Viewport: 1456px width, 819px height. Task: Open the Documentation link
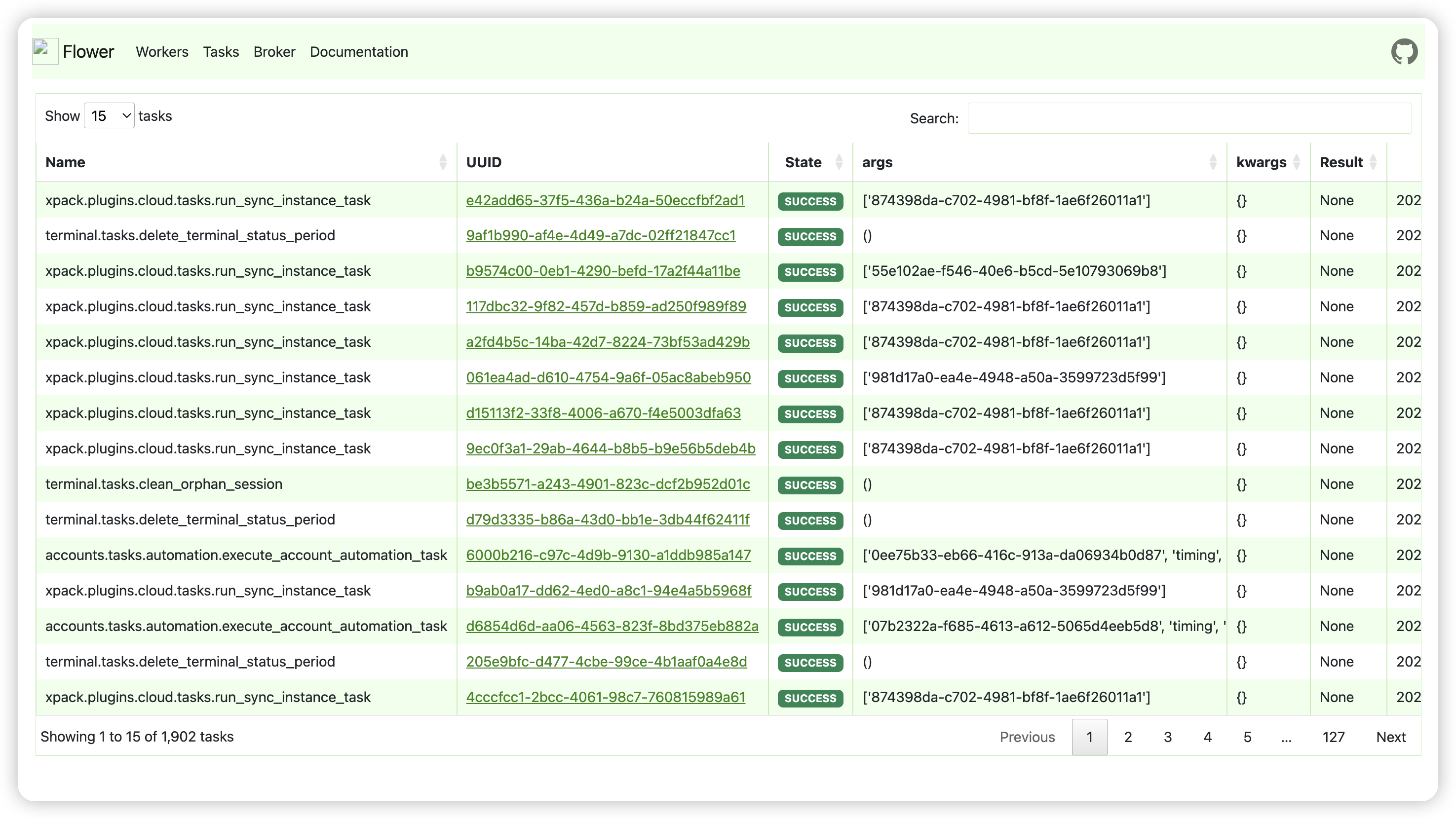(x=359, y=51)
